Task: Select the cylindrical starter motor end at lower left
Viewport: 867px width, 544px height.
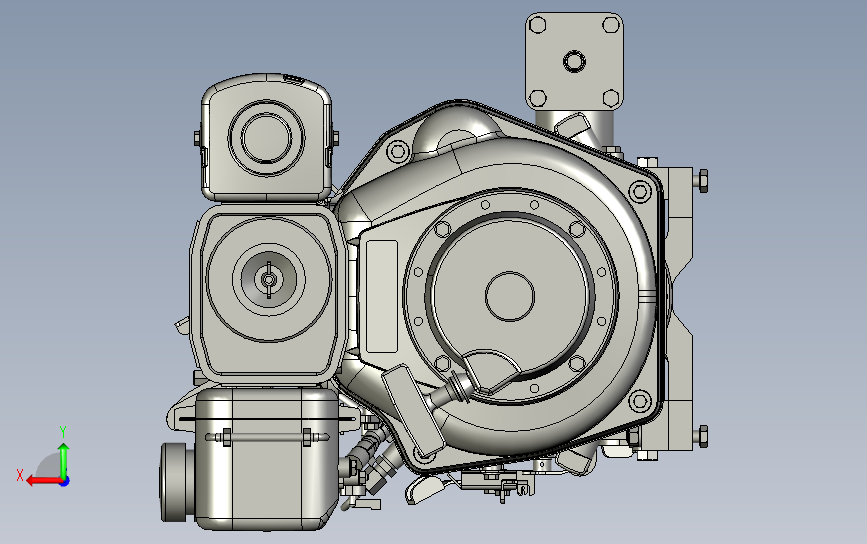Action: pyautogui.click(x=177, y=482)
